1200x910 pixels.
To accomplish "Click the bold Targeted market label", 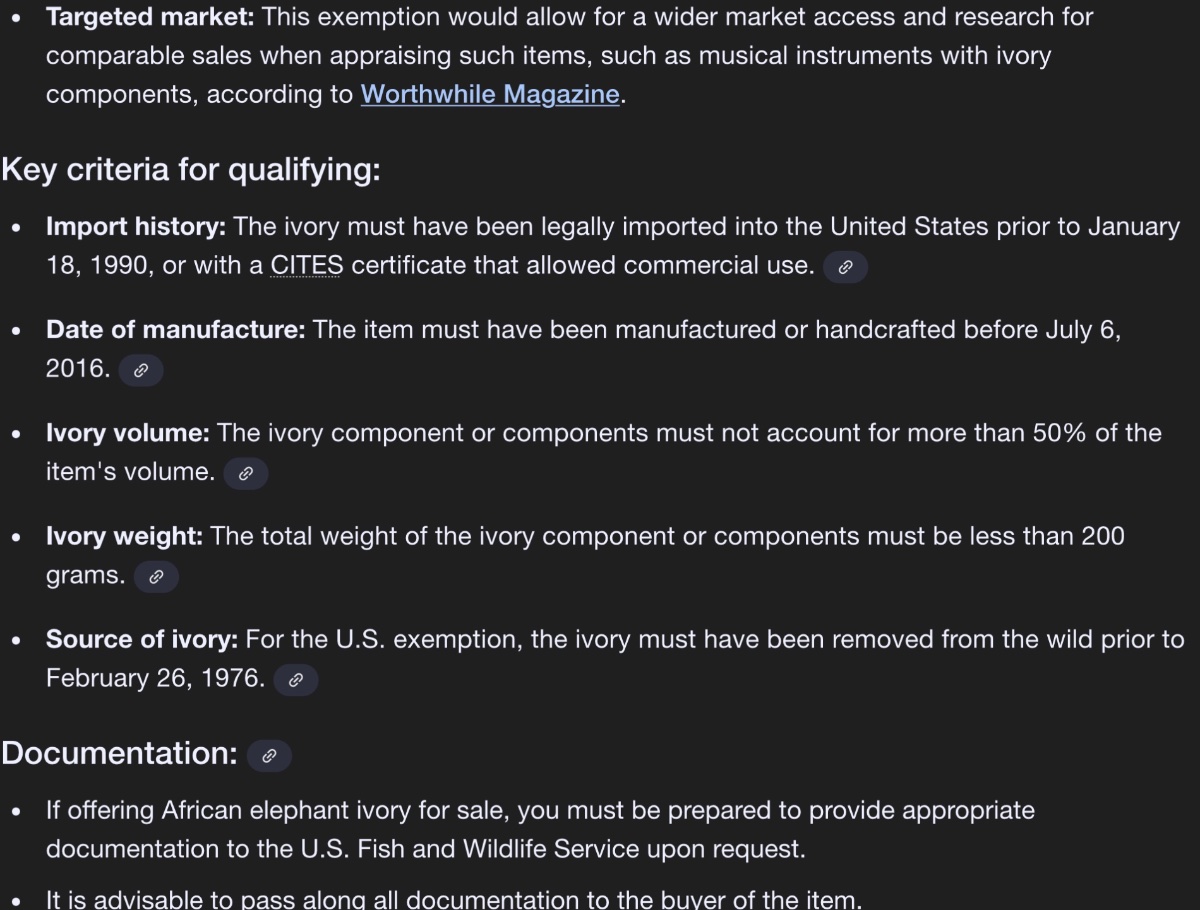I will tap(150, 17).
